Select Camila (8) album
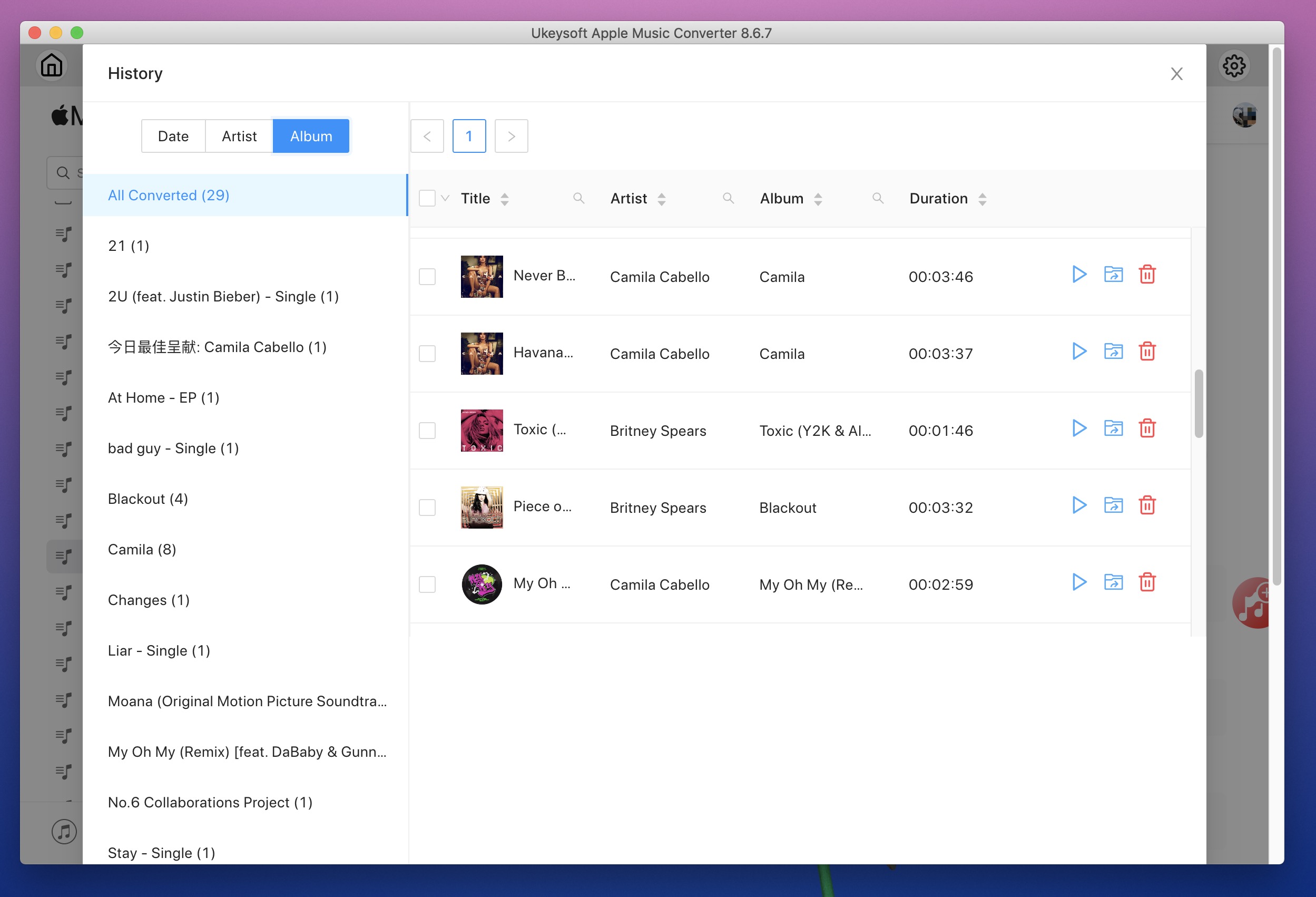Screen dimensions: 1316x897 [245, 550]
